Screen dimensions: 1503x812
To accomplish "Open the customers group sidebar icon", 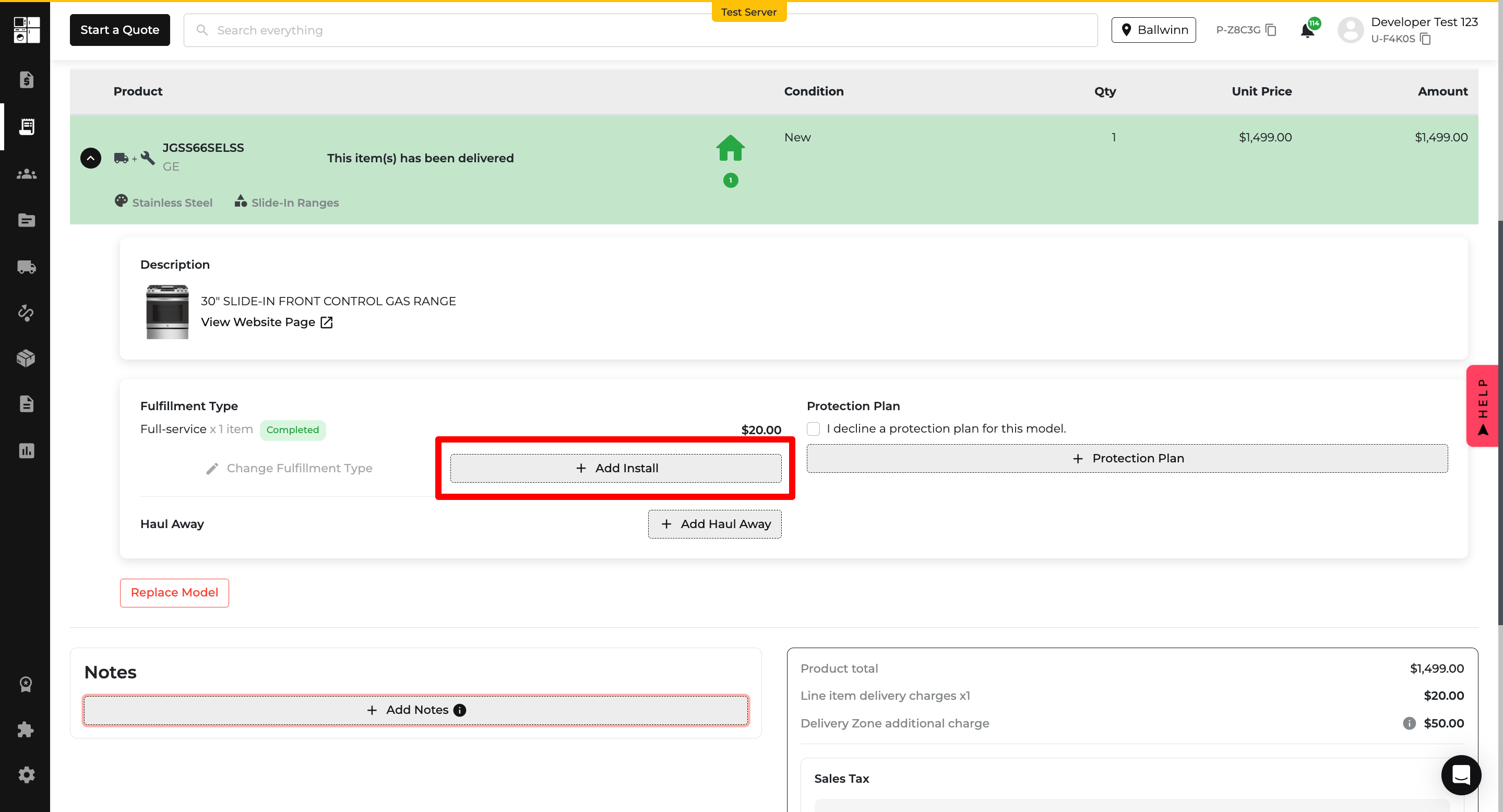I will (26, 174).
